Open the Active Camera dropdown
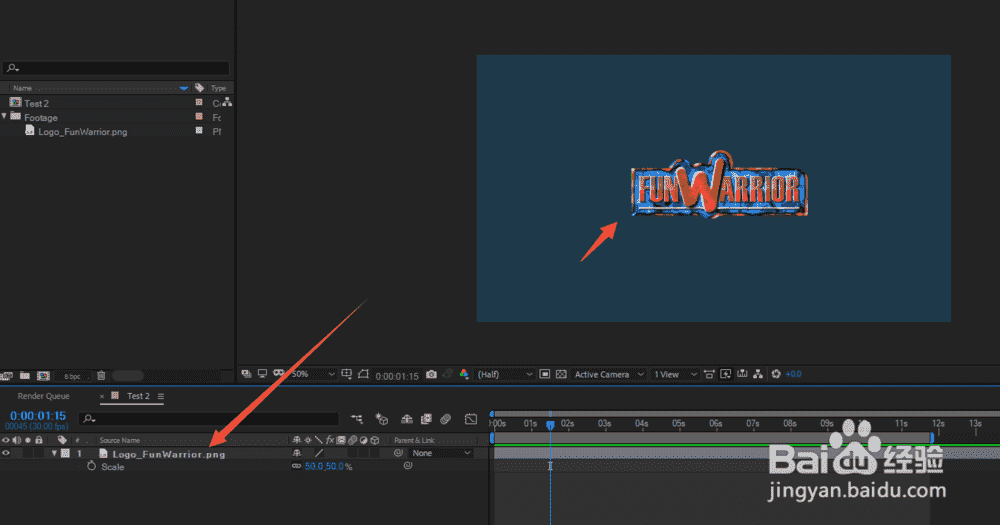Image resolution: width=1000 pixels, height=525 pixels. (x=608, y=374)
